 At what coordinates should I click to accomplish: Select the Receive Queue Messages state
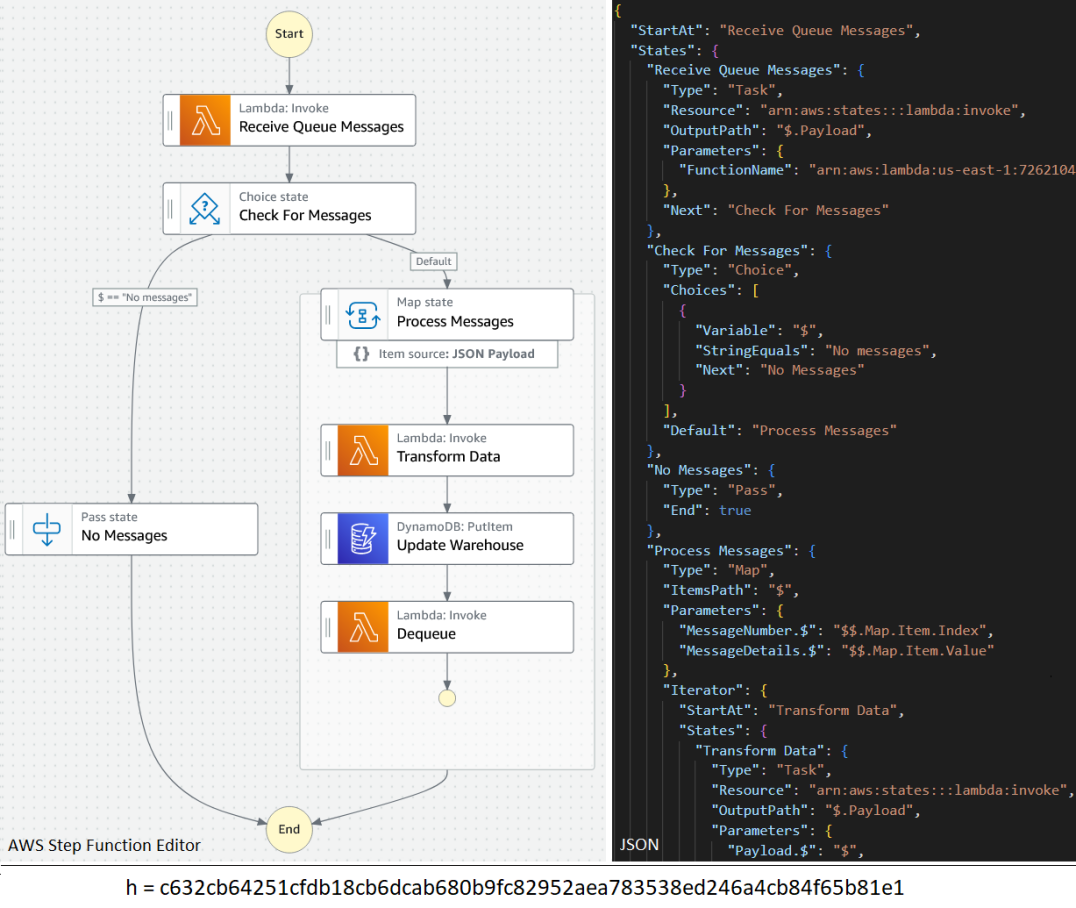click(x=289, y=120)
